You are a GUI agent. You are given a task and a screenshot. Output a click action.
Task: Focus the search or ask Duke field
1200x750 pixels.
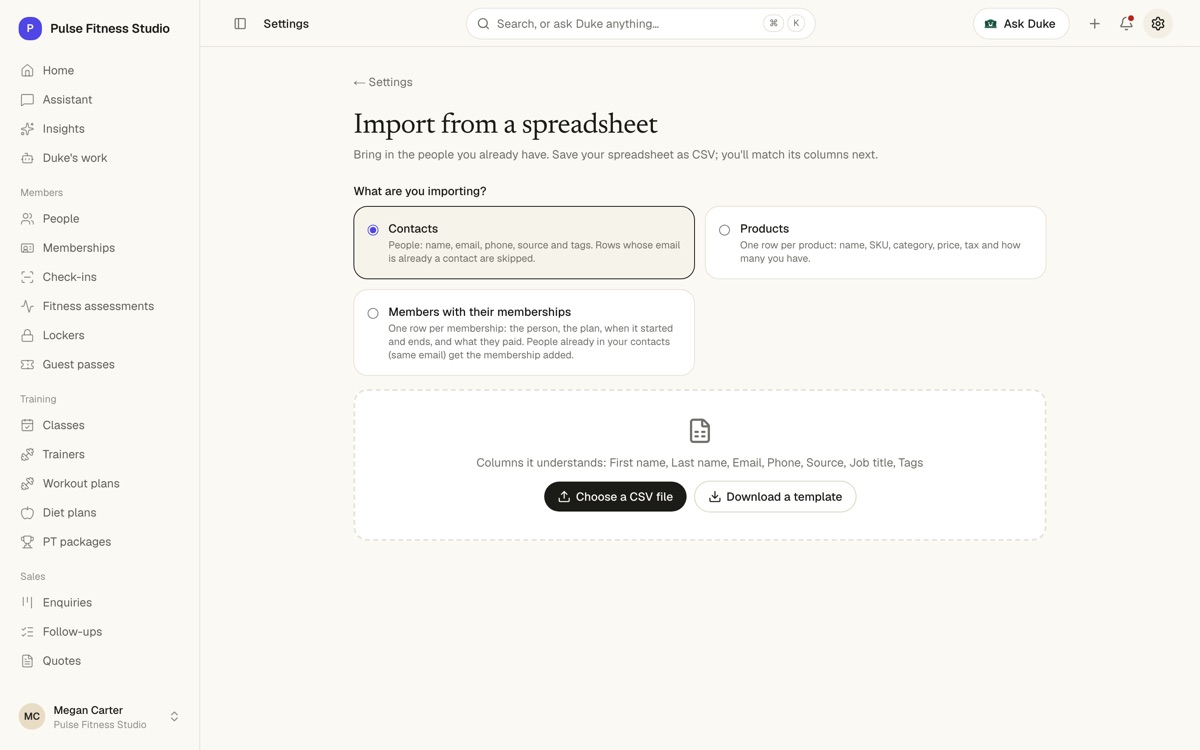pyautogui.click(x=640, y=24)
